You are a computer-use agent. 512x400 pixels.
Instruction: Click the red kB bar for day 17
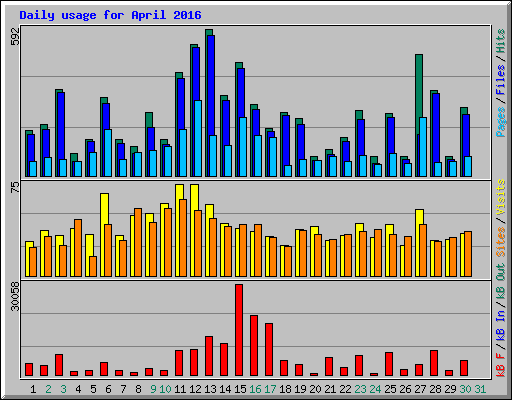point(269,350)
